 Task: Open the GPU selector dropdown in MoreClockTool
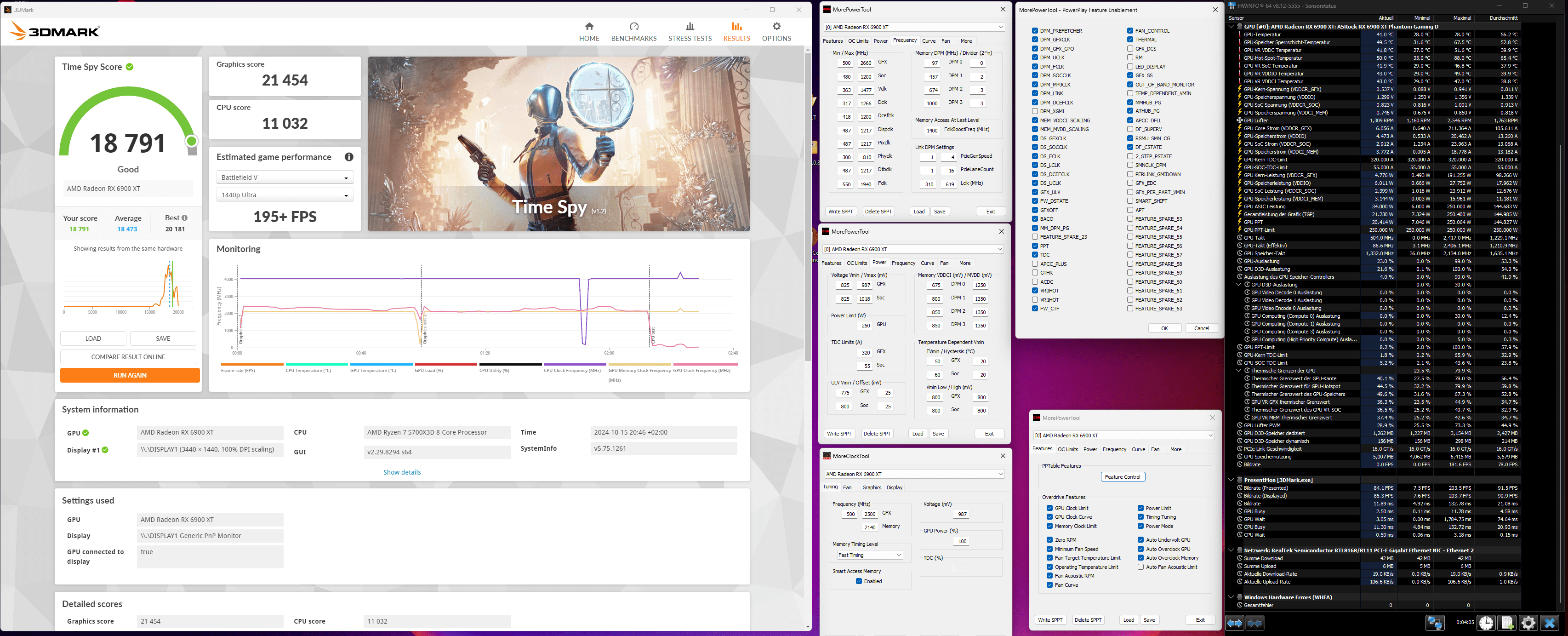click(x=914, y=474)
